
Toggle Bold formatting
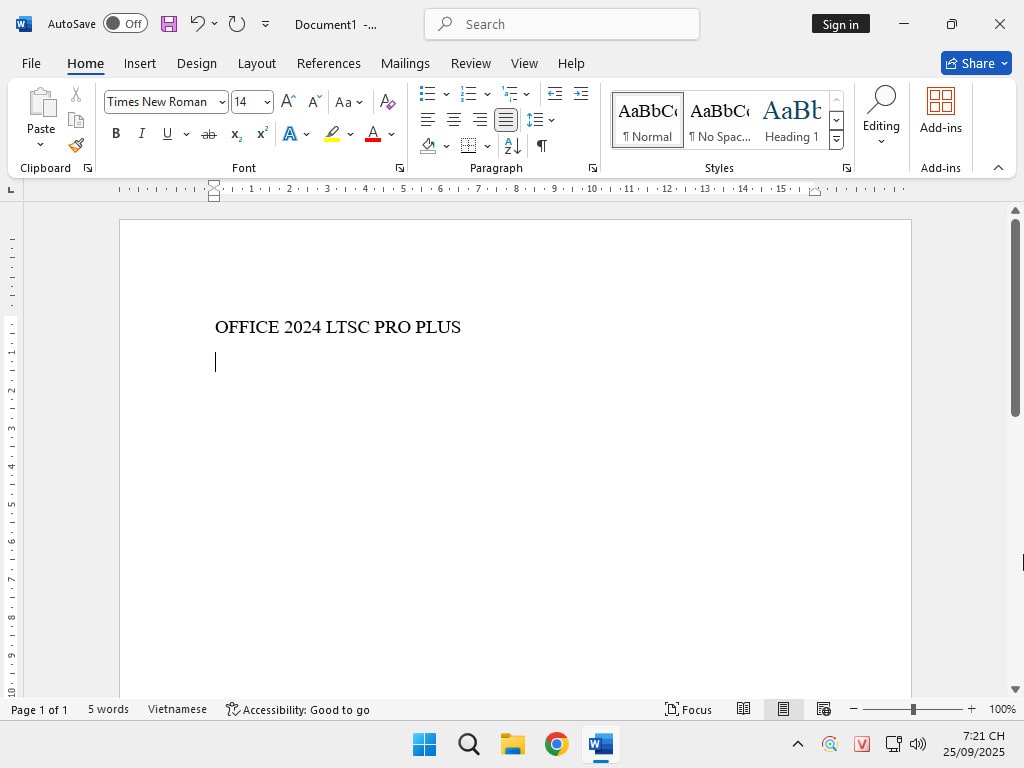[116, 134]
